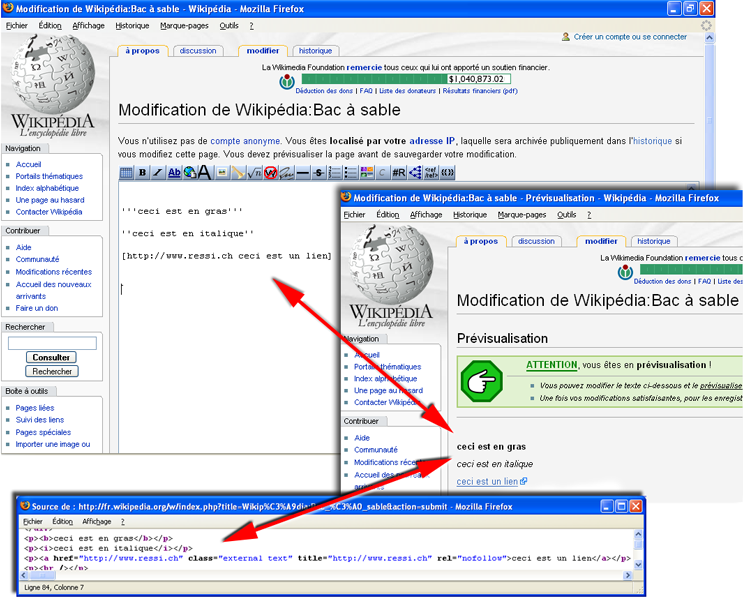Click the edit window vertical scrollbar up arrow
743x600 pixels.
point(709,37)
